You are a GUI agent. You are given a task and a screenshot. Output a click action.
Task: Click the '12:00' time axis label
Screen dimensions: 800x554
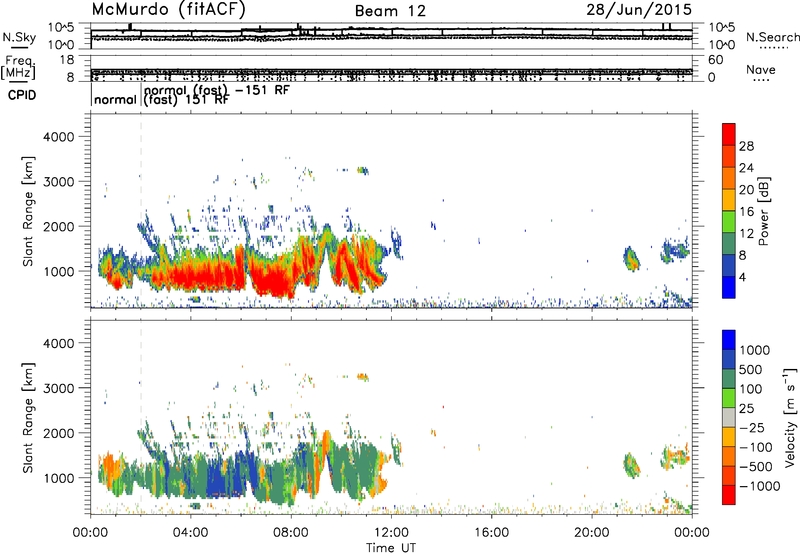coord(391,533)
